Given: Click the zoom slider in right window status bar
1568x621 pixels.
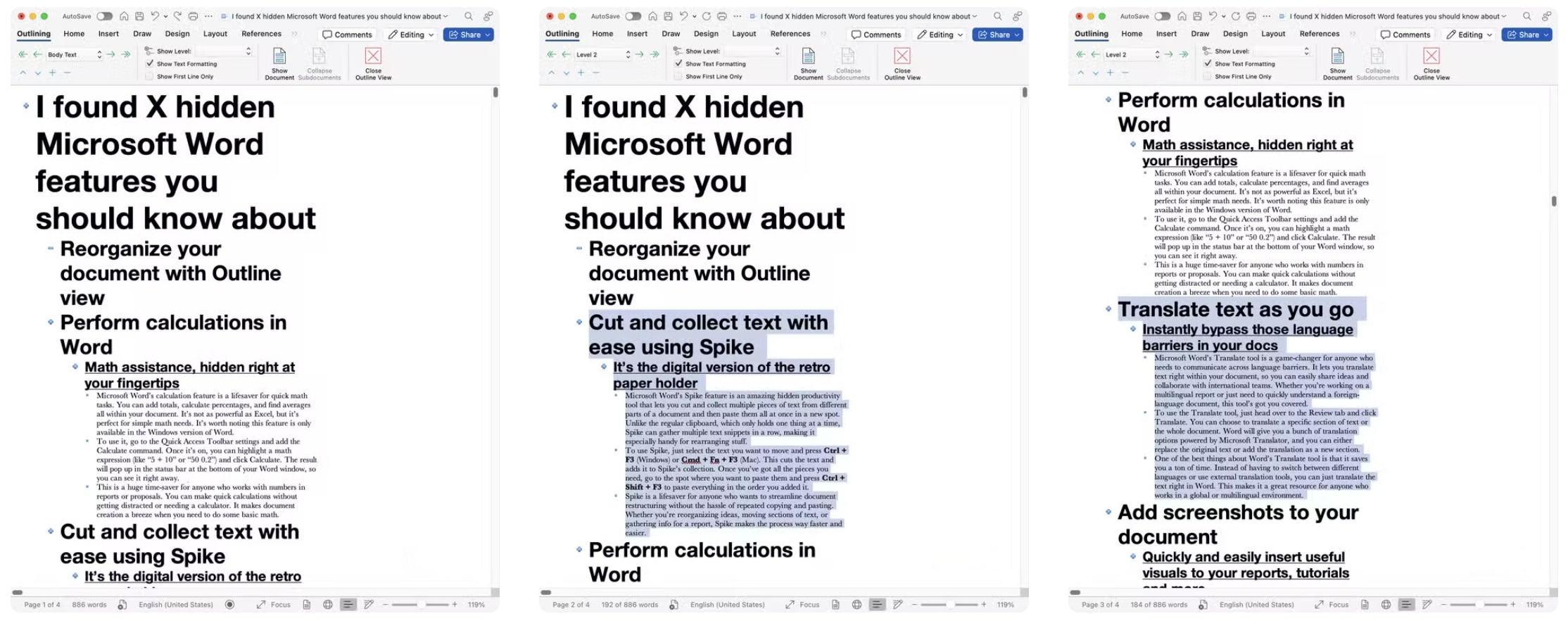Looking at the screenshot, I should click(x=1479, y=605).
